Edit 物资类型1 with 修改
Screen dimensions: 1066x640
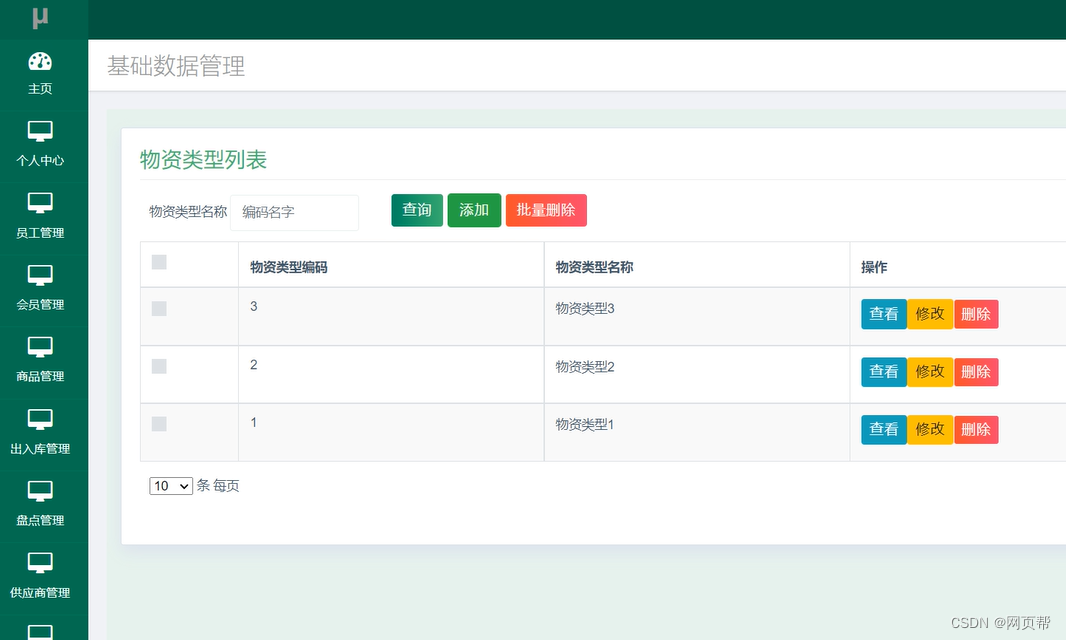click(930, 430)
